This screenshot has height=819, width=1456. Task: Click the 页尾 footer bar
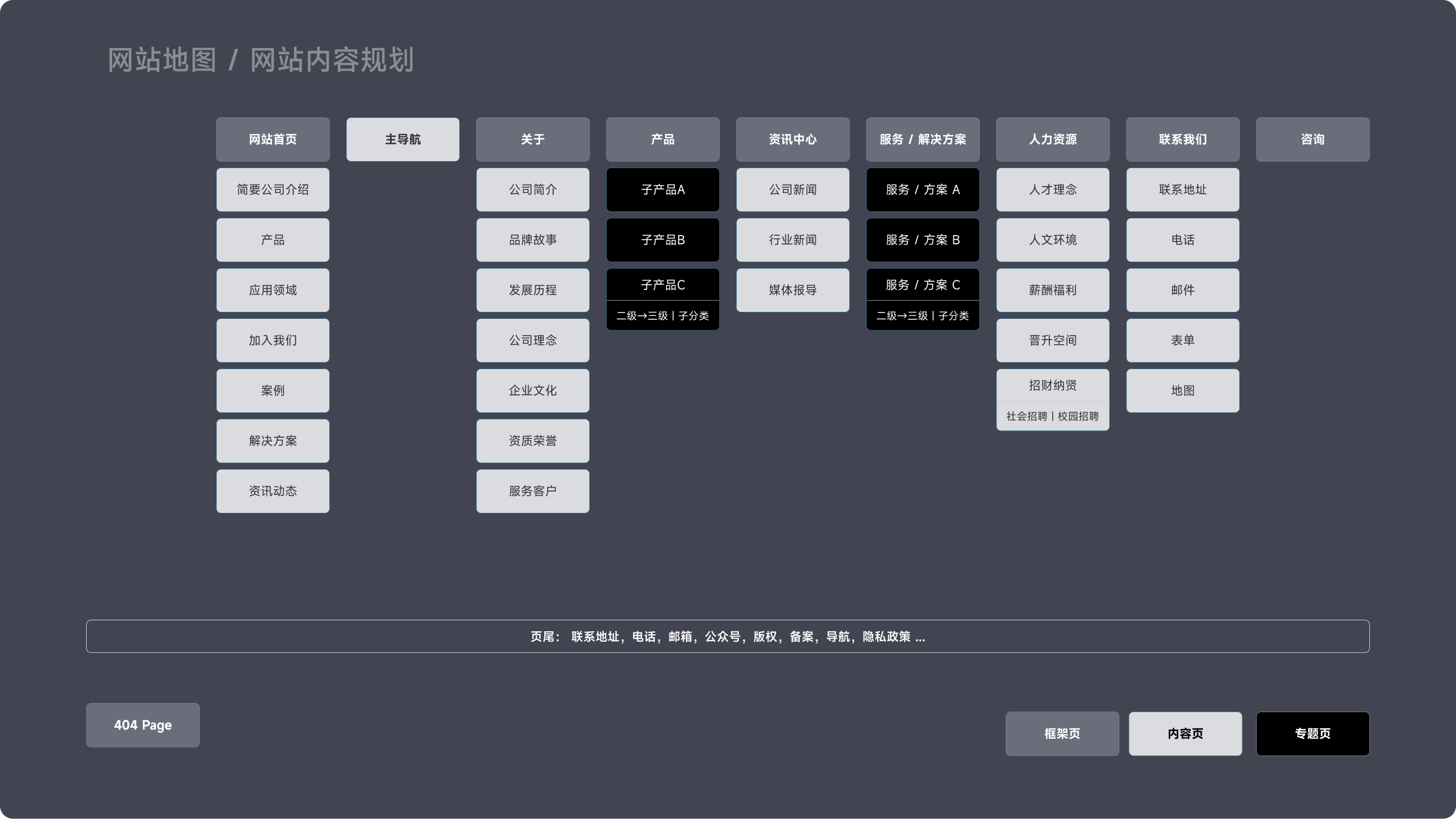click(727, 636)
